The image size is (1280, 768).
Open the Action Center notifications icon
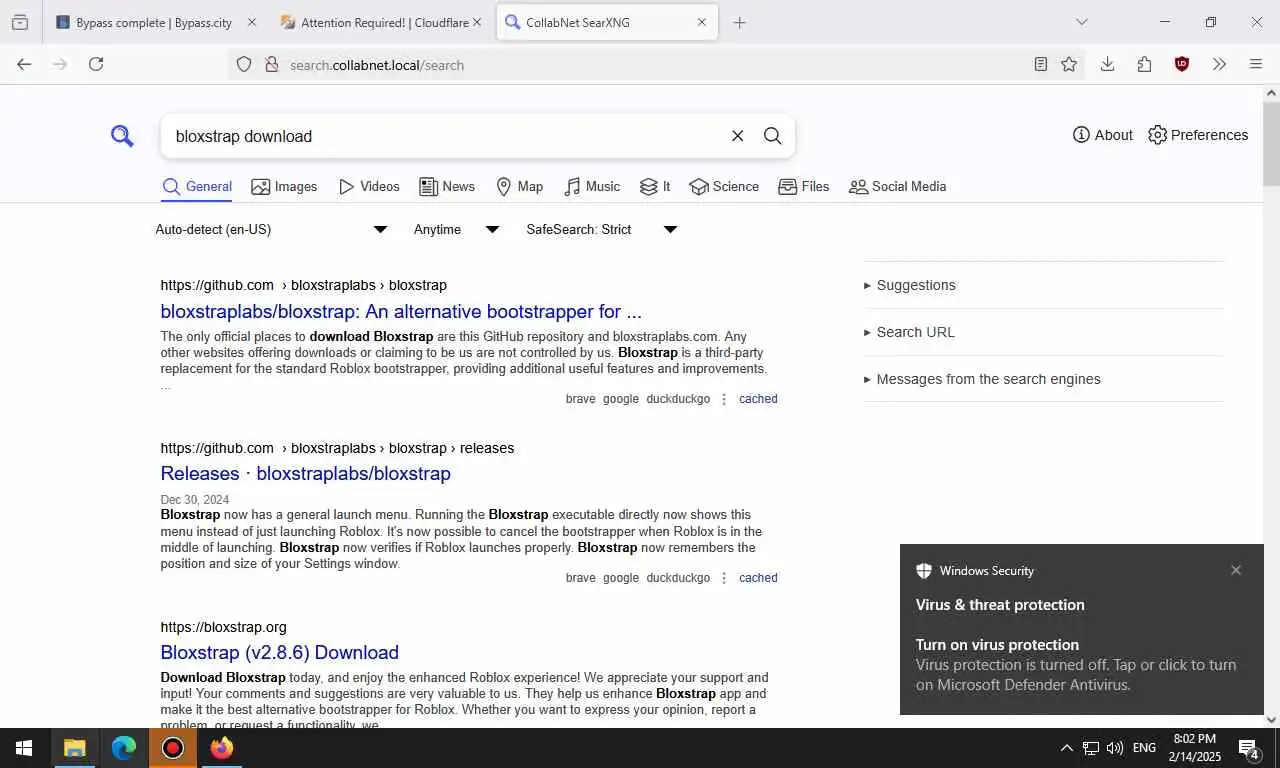point(1248,748)
